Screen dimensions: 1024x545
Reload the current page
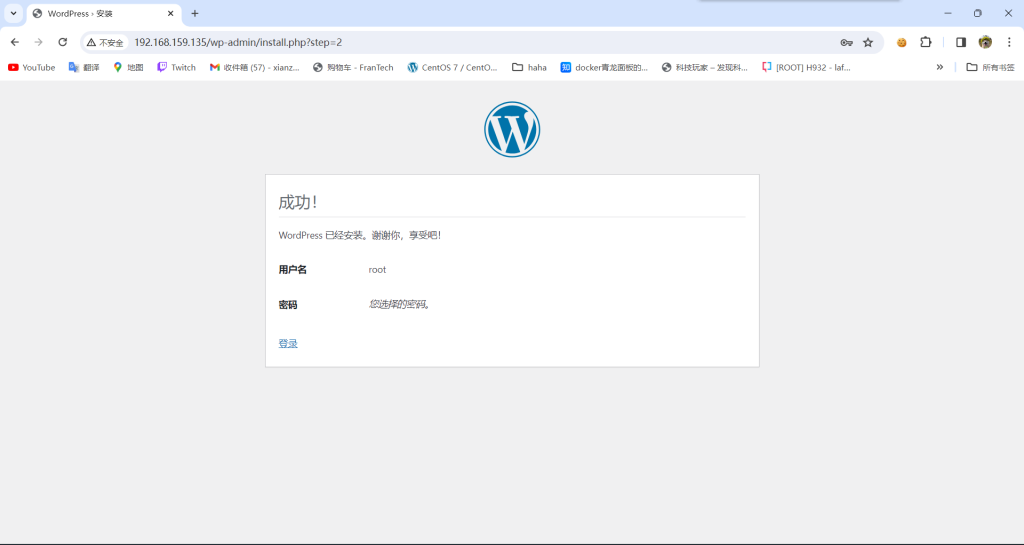click(x=62, y=42)
